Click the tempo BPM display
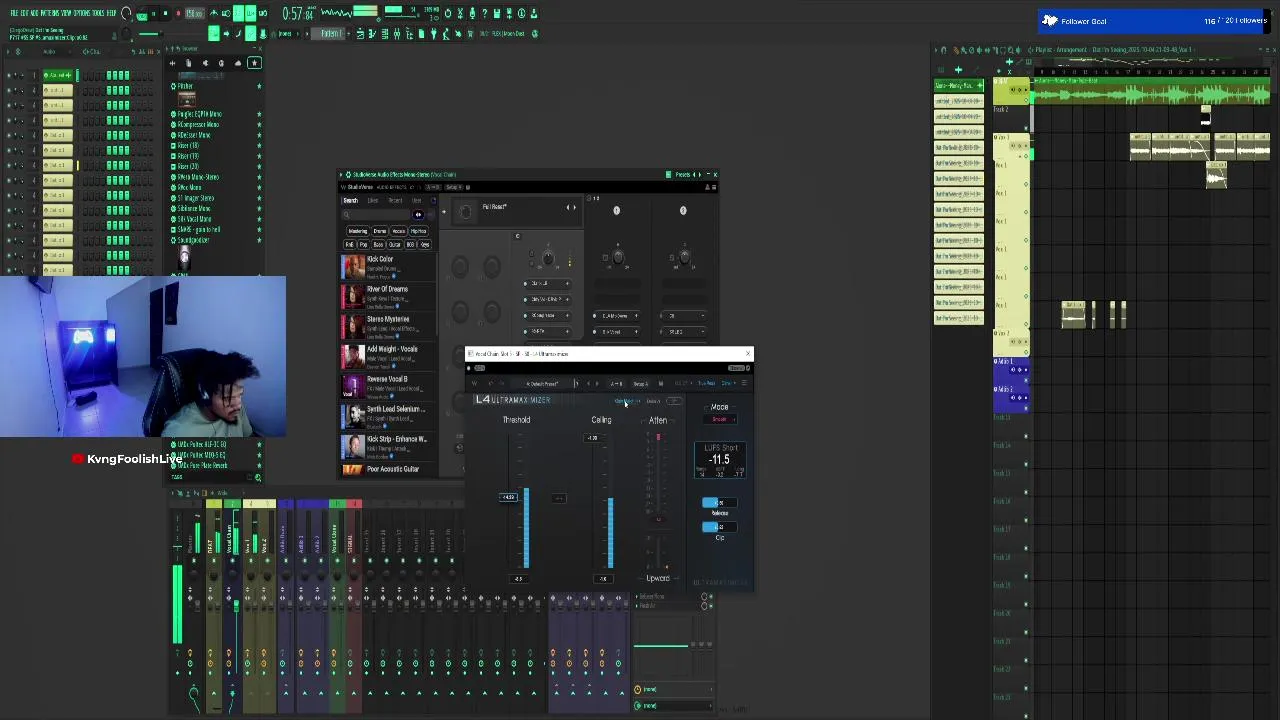Screen dimensions: 1280x720 [x=195, y=14]
